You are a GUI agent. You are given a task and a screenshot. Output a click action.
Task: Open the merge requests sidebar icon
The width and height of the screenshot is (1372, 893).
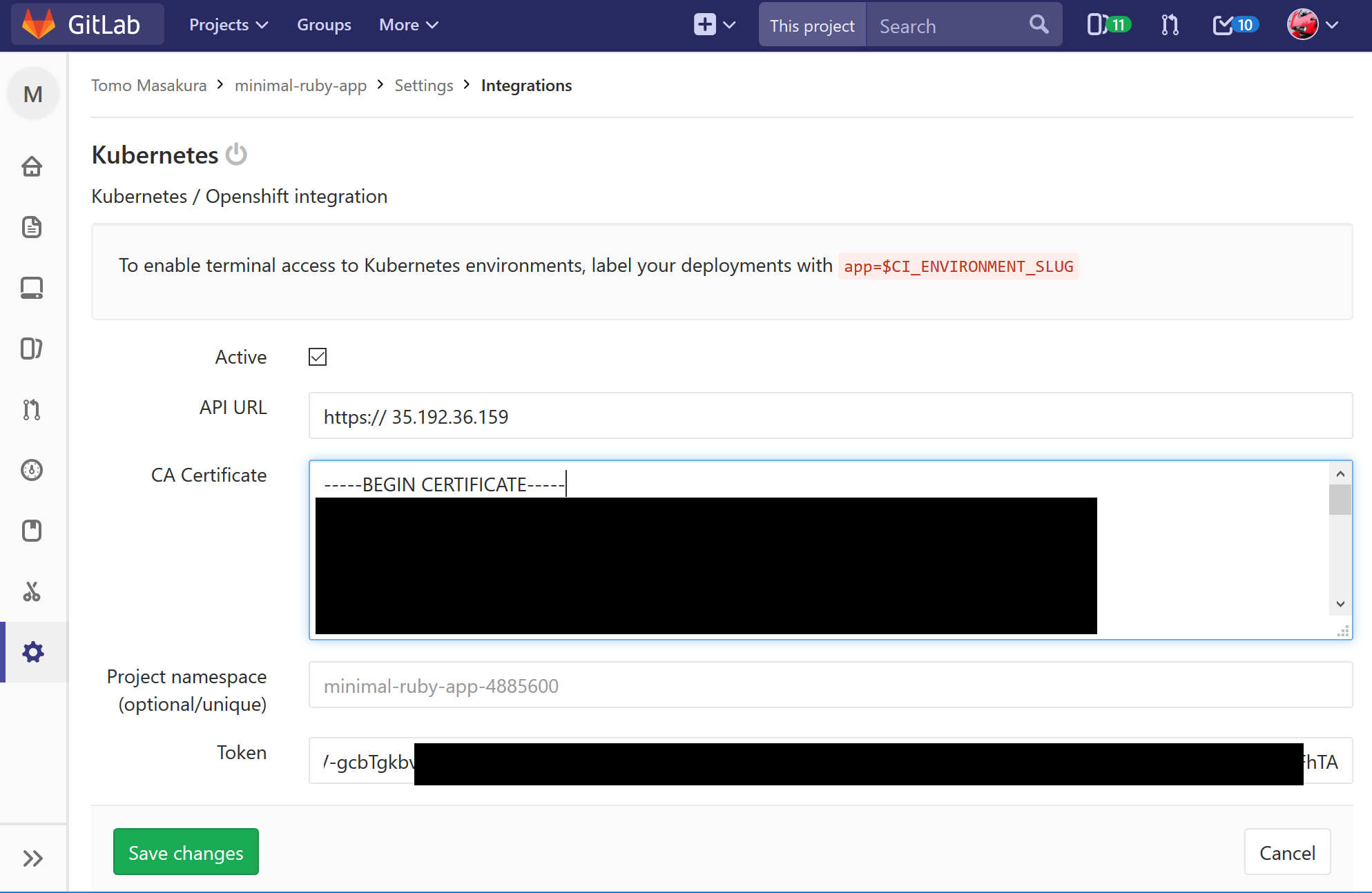click(x=32, y=410)
